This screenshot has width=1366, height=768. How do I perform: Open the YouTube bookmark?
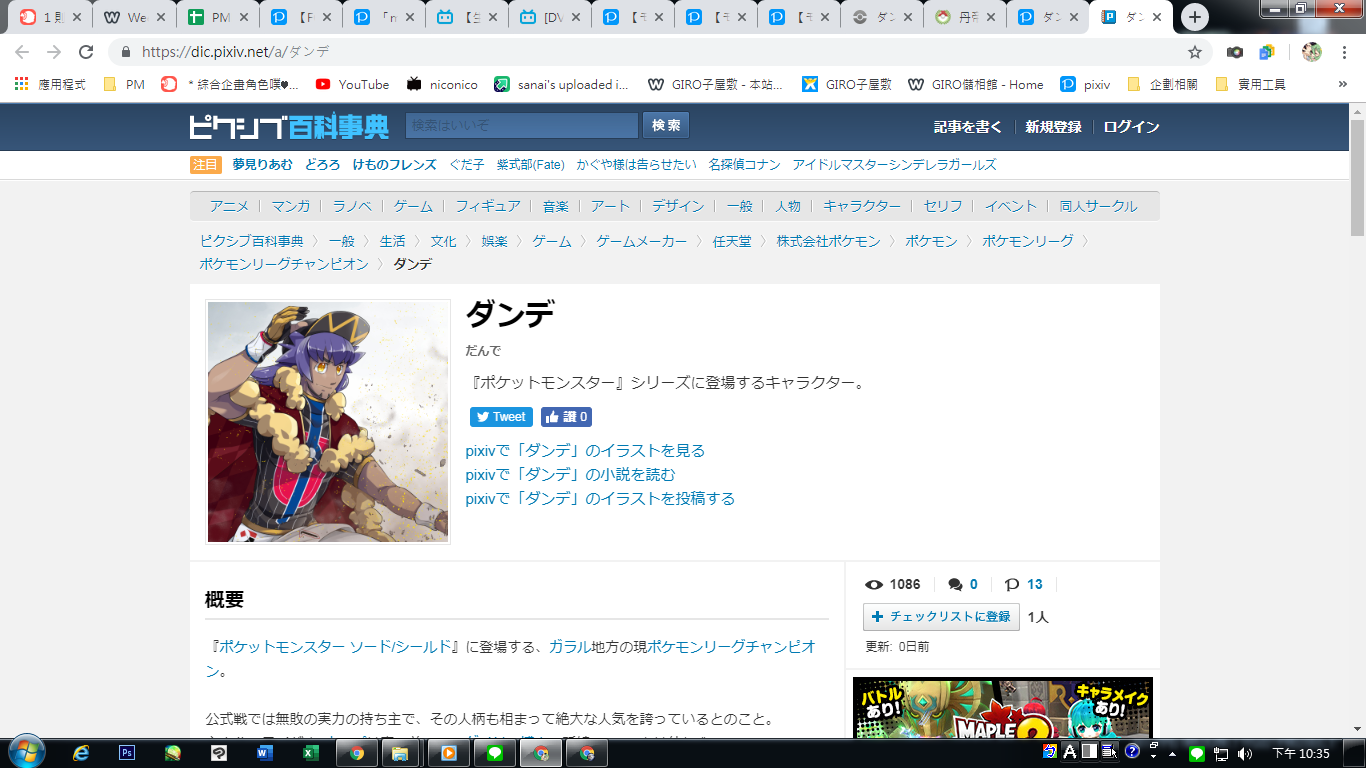point(352,85)
